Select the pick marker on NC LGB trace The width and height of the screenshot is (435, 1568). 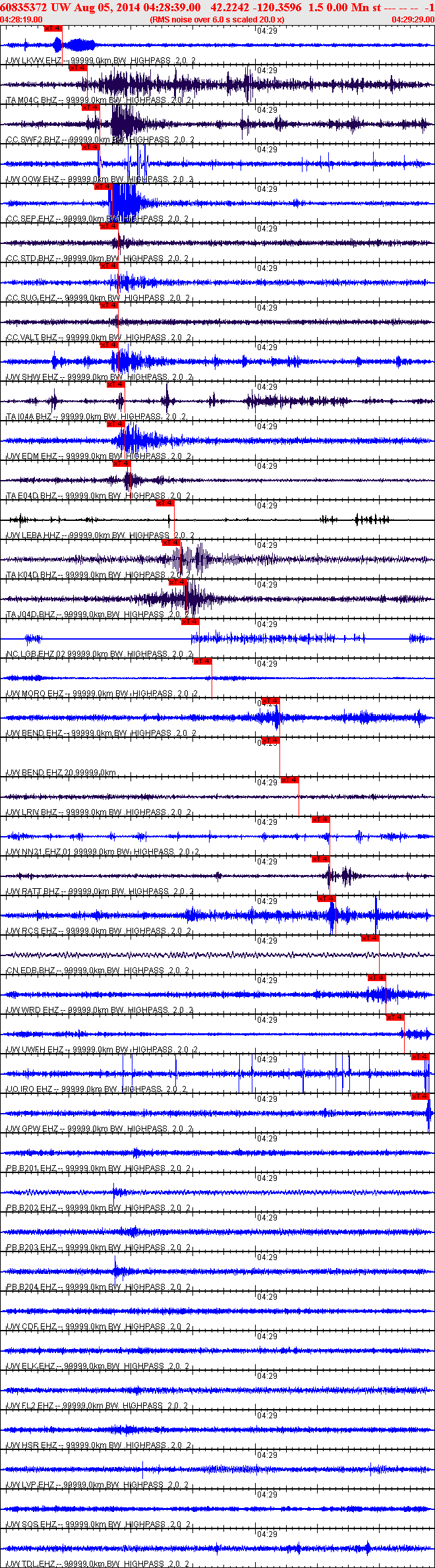coord(190,622)
